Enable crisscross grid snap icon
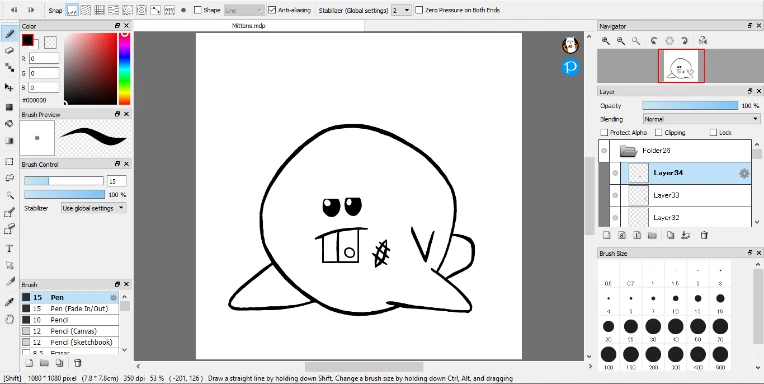This screenshot has height=384, width=764. point(99,10)
